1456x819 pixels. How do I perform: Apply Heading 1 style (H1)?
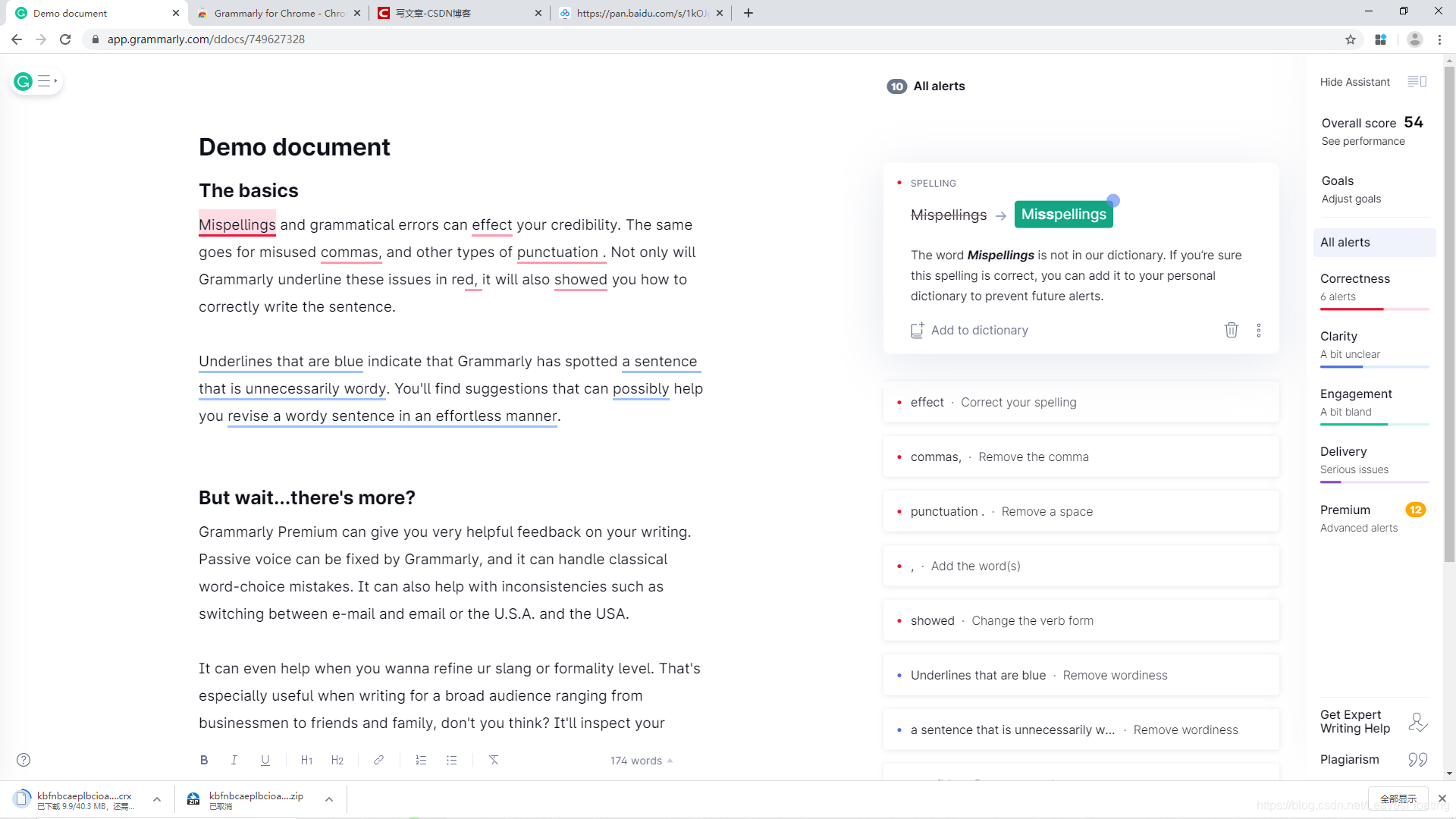[x=306, y=760]
